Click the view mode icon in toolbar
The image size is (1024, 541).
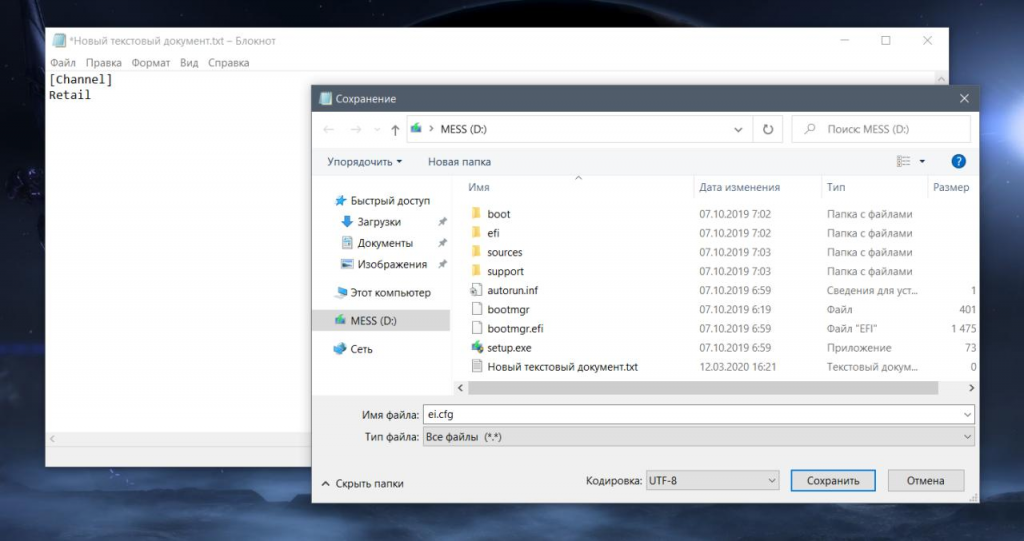point(903,161)
